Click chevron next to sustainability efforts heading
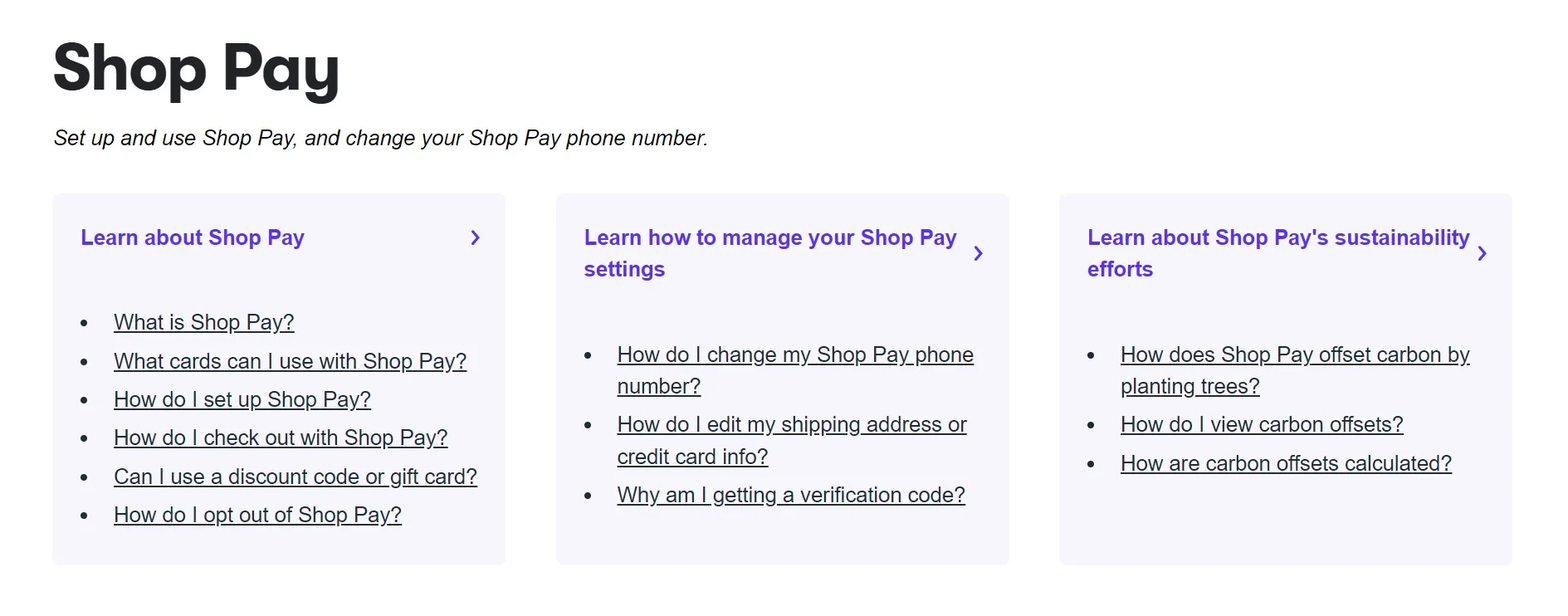1568x616 pixels. pos(1482,254)
